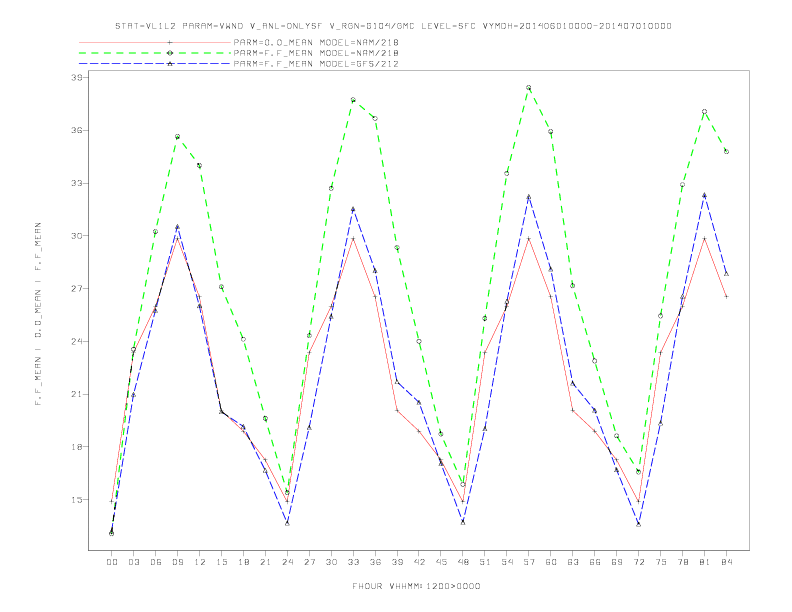
Task: Click x-axis forecast hour label 27
Action: tap(309, 562)
